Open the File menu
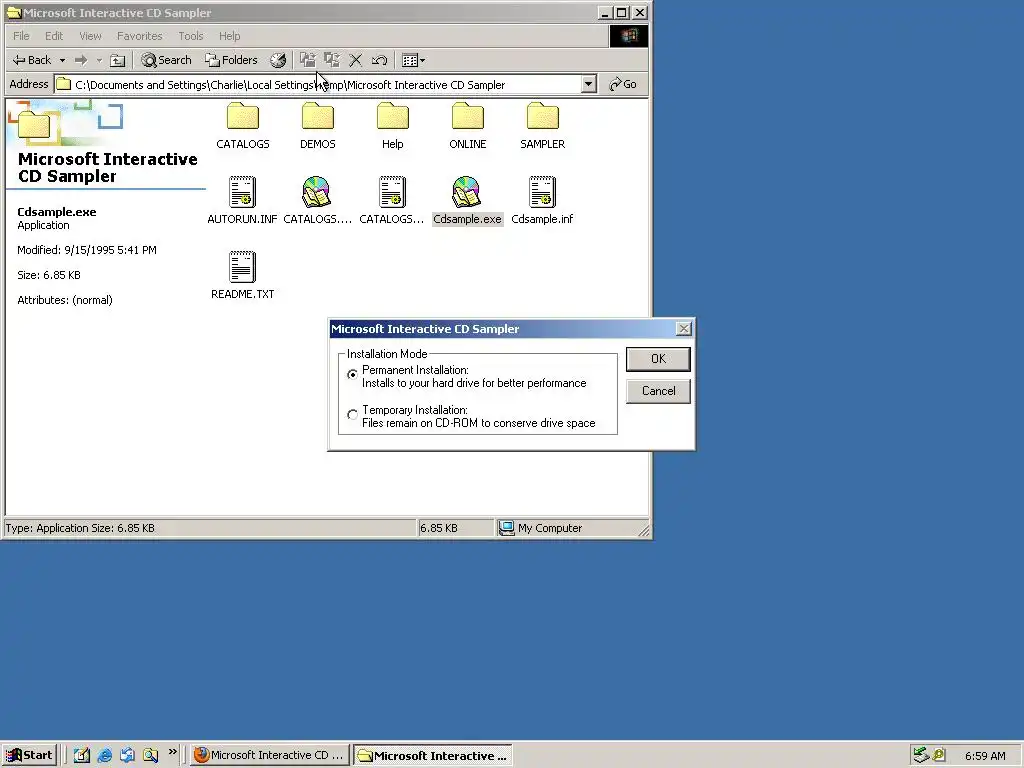1024x768 pixels. click(x=21, y=36)
